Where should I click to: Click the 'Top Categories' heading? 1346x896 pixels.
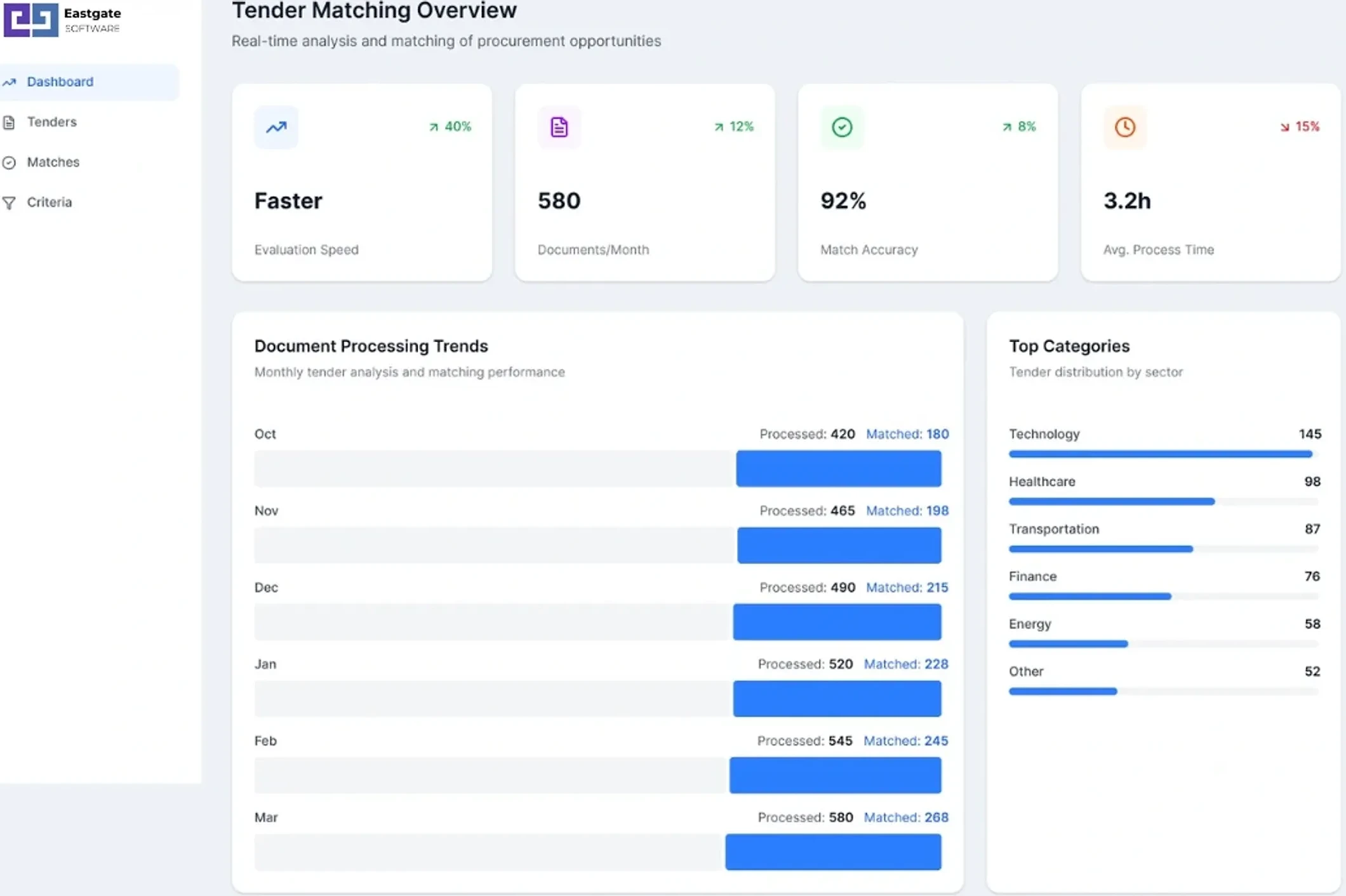click(1069, 346)
